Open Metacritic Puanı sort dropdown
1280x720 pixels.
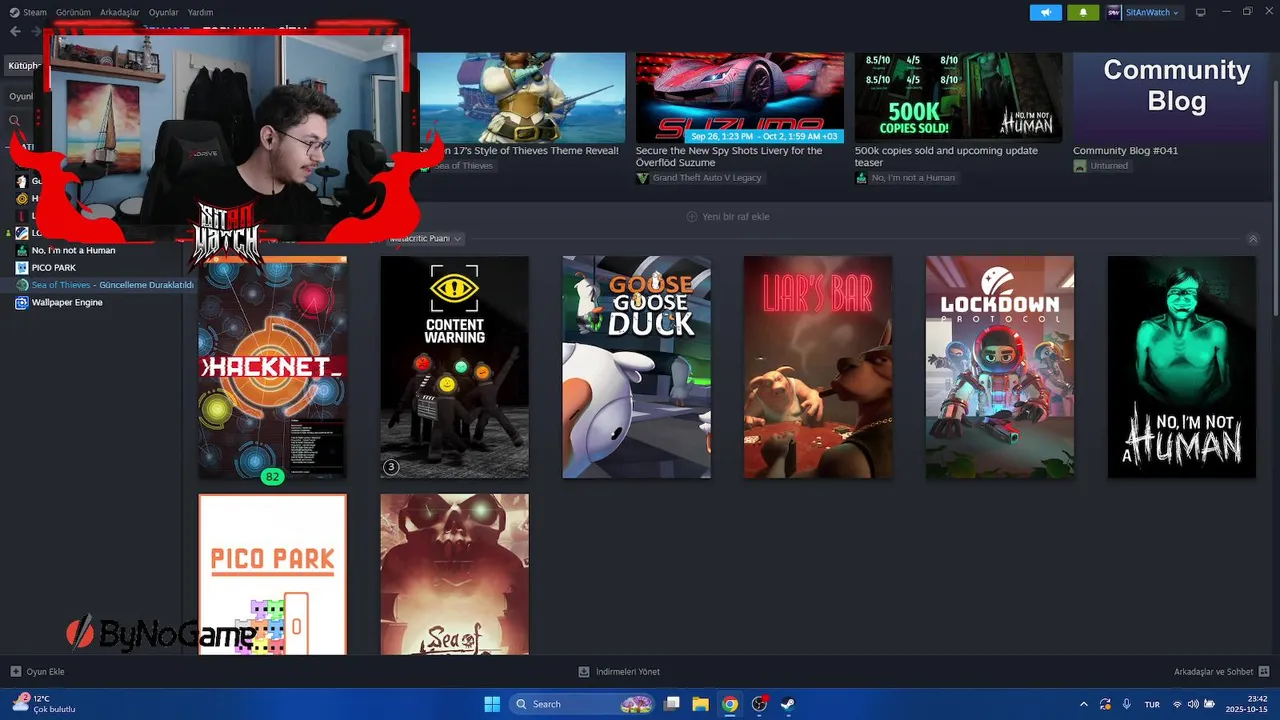coord(427,239)
